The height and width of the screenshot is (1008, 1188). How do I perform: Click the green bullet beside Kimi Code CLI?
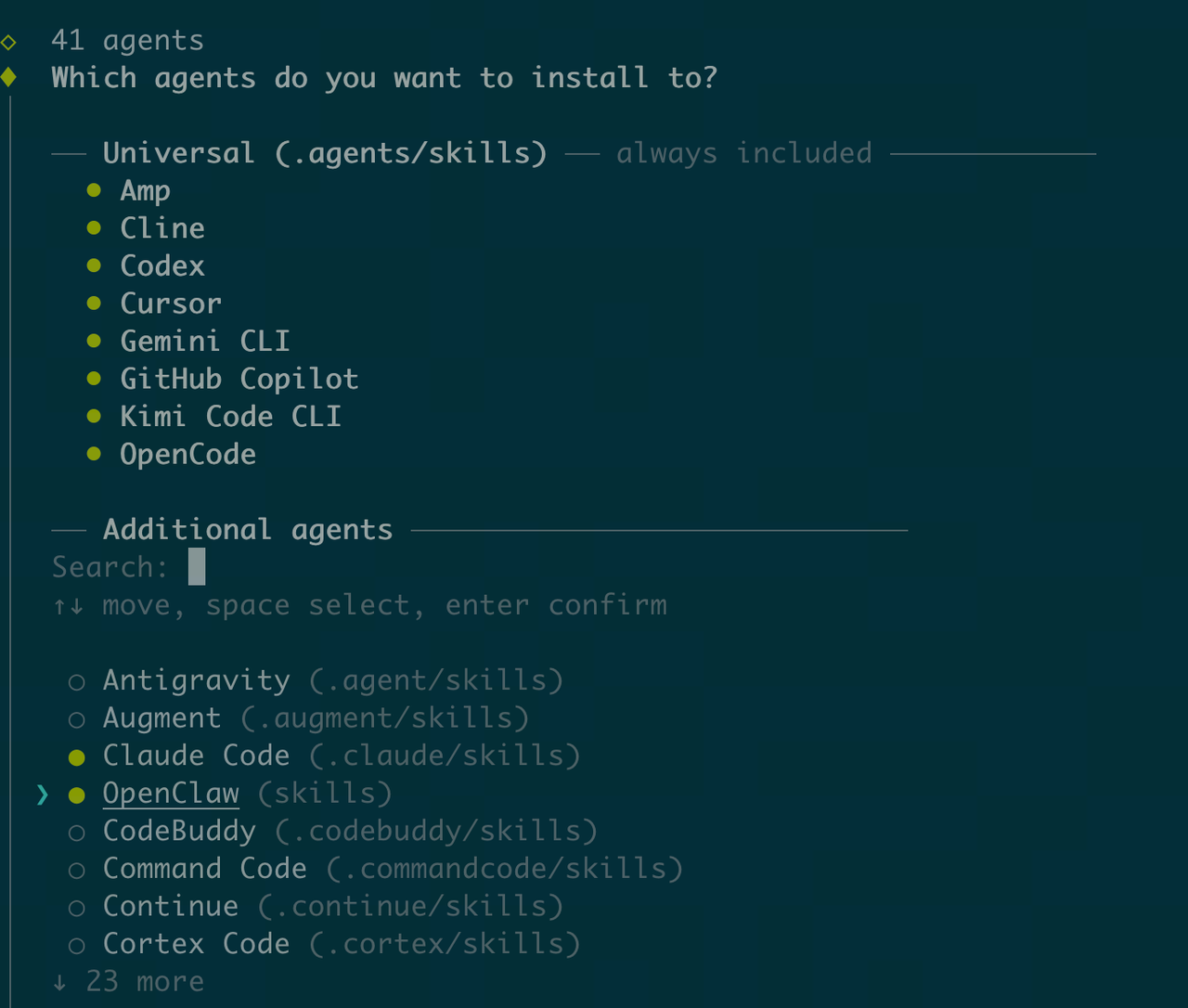(94, 416)
